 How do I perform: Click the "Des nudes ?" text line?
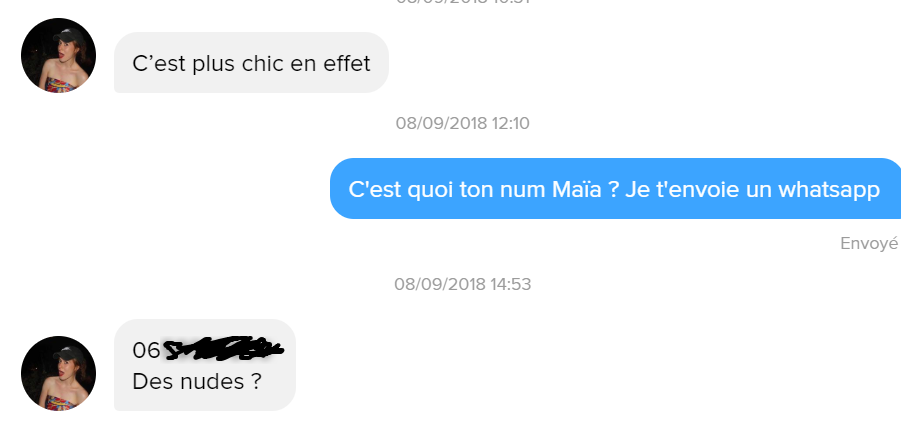pos(197,381)
